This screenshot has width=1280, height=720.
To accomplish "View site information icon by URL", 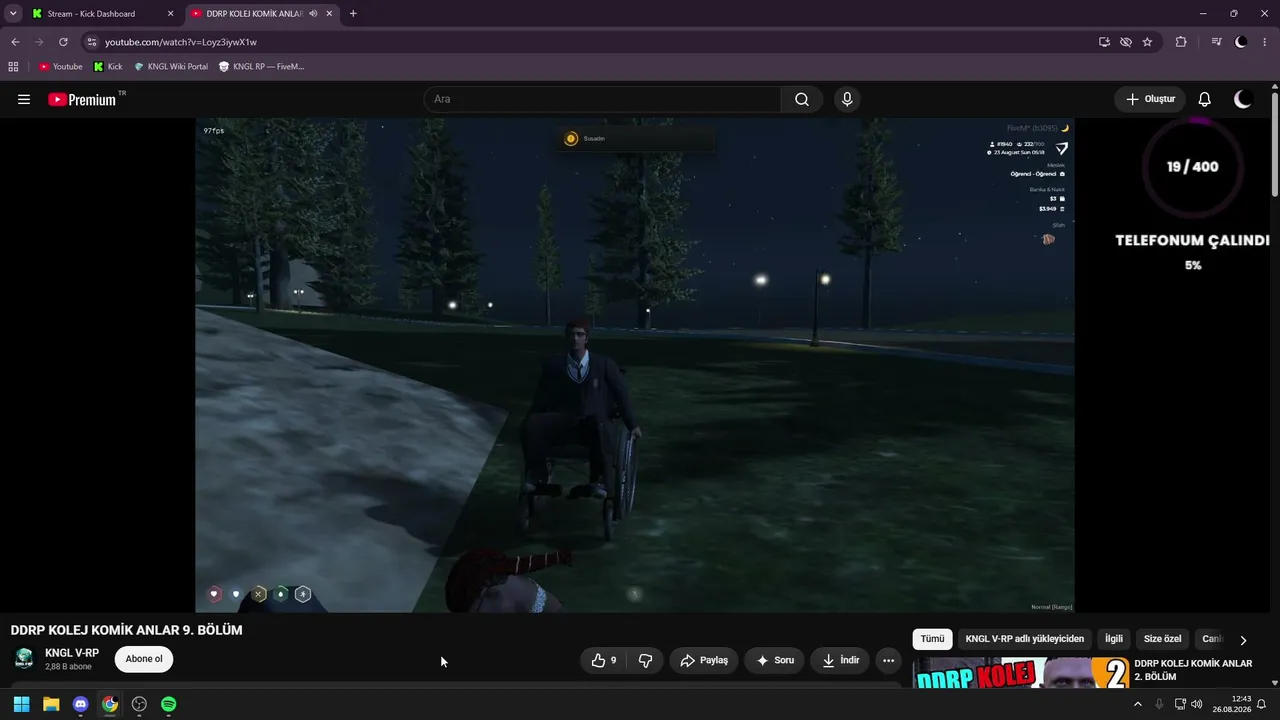I will [92, 42].
